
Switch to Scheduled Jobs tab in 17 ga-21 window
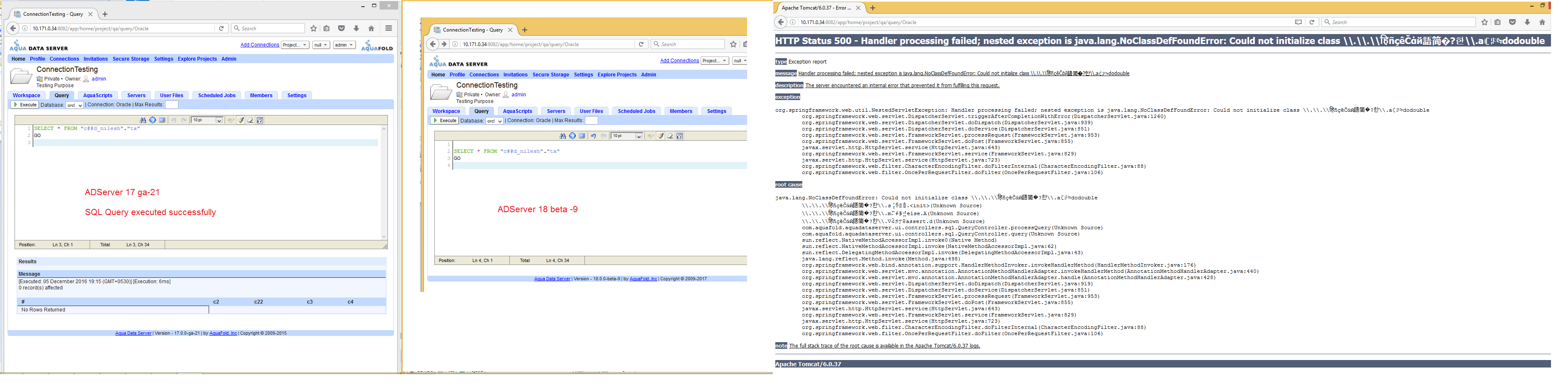(x=217, y=95)
